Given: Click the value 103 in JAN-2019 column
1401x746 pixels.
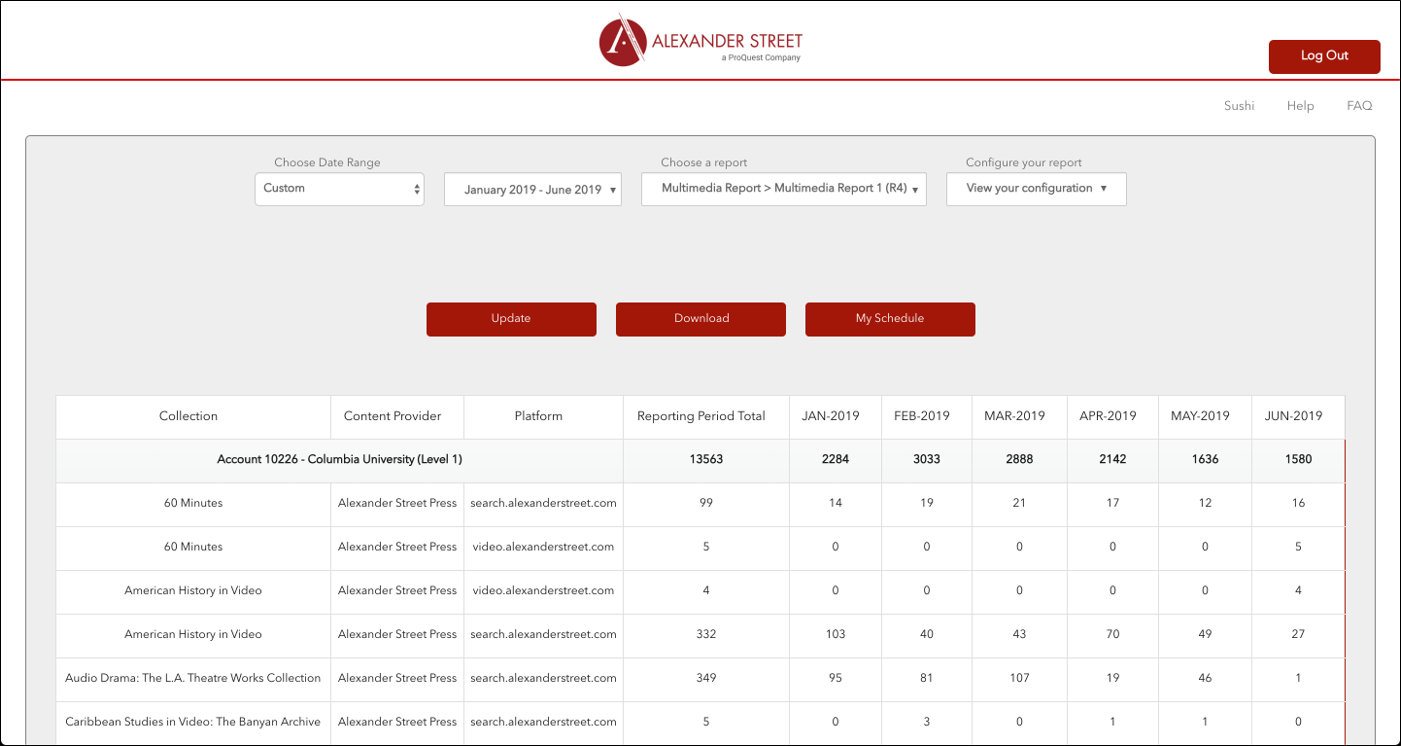Looking at the screenshot, I should pyautogui.click(x=834, y=634).
